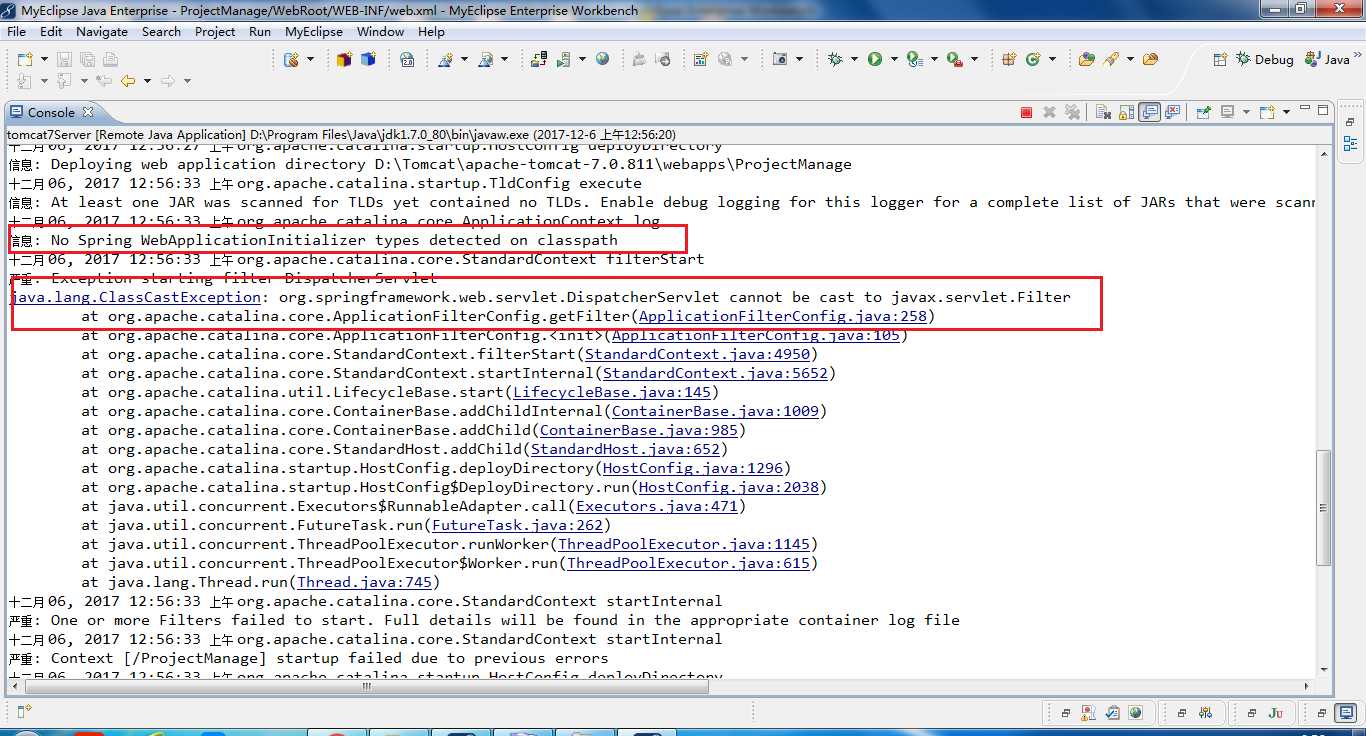Open the ContainerBase.java:1009 link

[715, 411]
